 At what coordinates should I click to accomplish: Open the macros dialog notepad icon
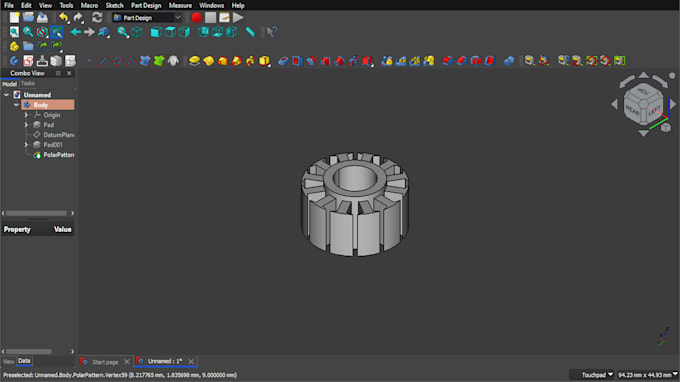click(x=224, y=18)
